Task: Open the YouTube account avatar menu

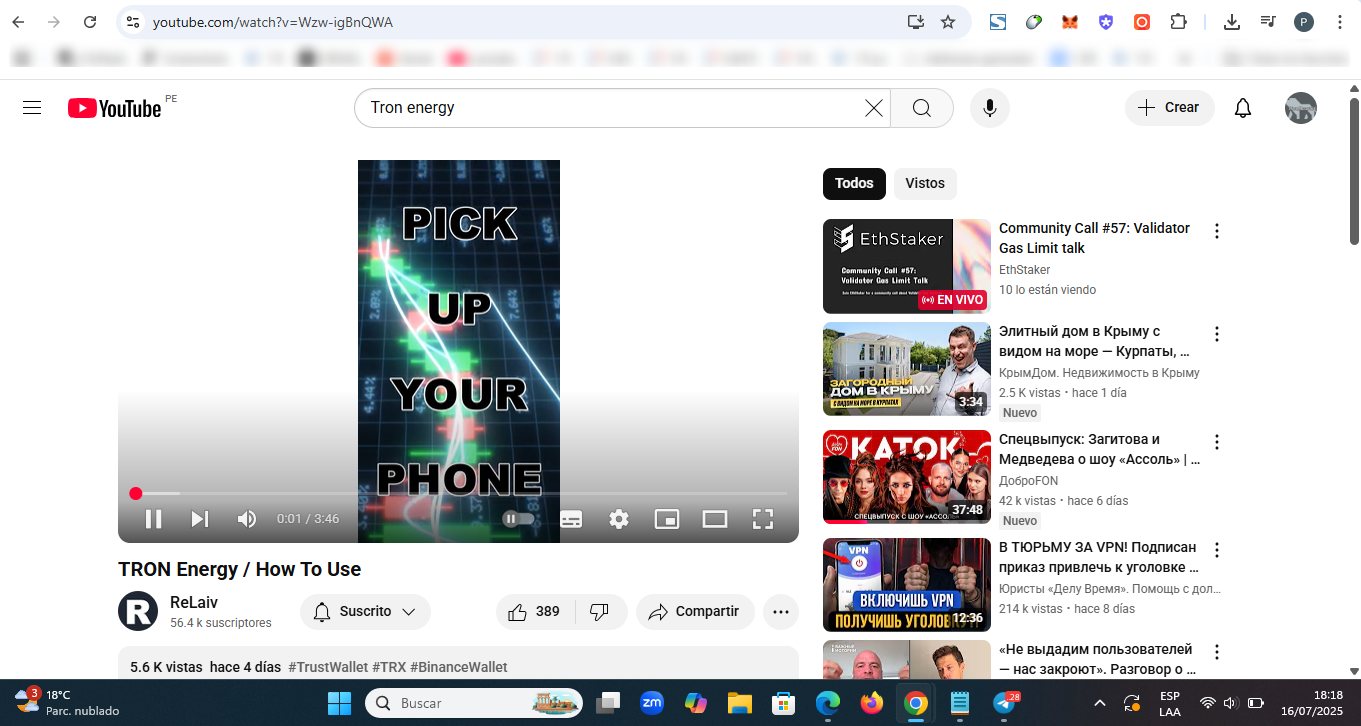Action: [x=1301, y=108]
